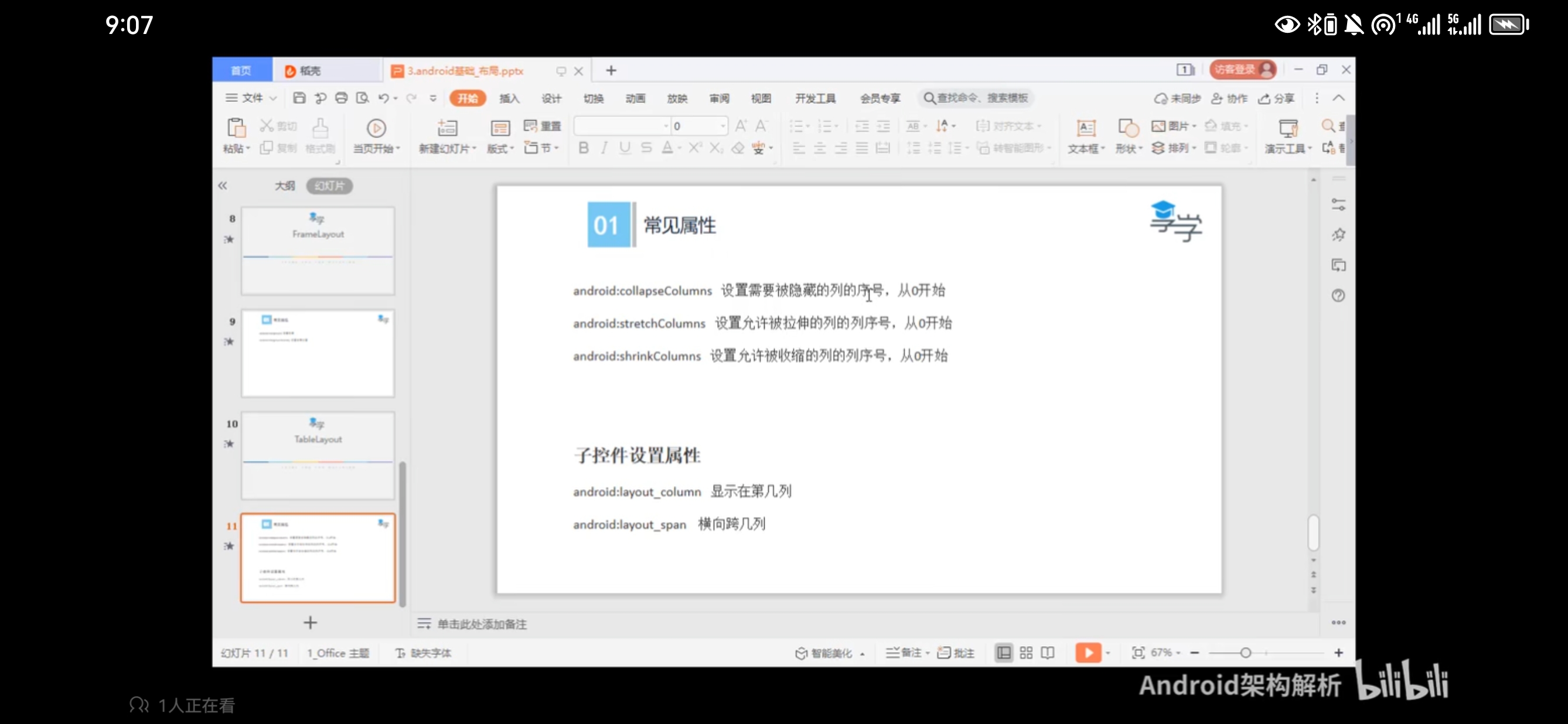Open the Shapes tool in ribbon

(x=1128, y=128)
